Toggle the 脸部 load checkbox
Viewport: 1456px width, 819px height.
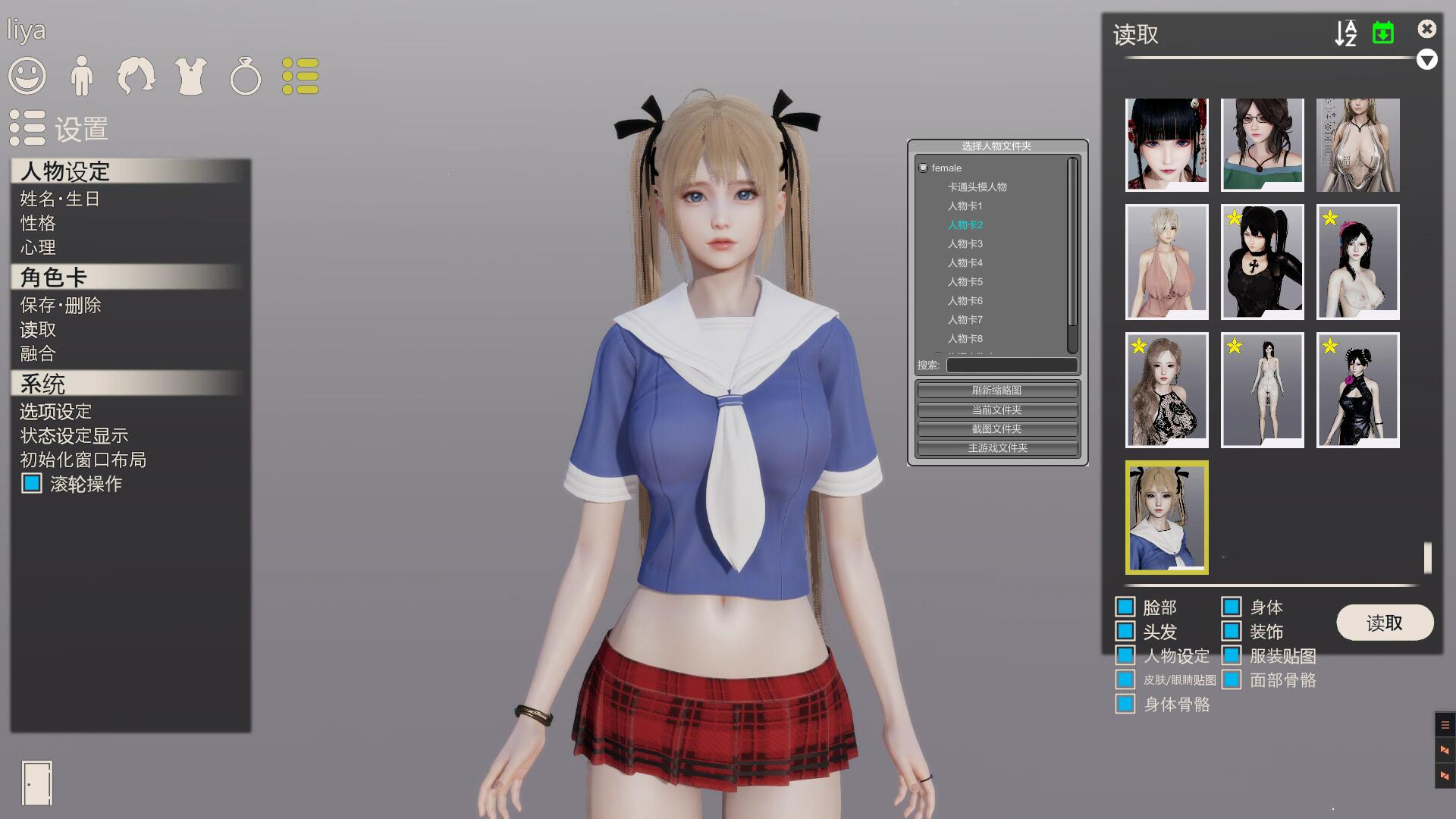[x=1125, y=607]
